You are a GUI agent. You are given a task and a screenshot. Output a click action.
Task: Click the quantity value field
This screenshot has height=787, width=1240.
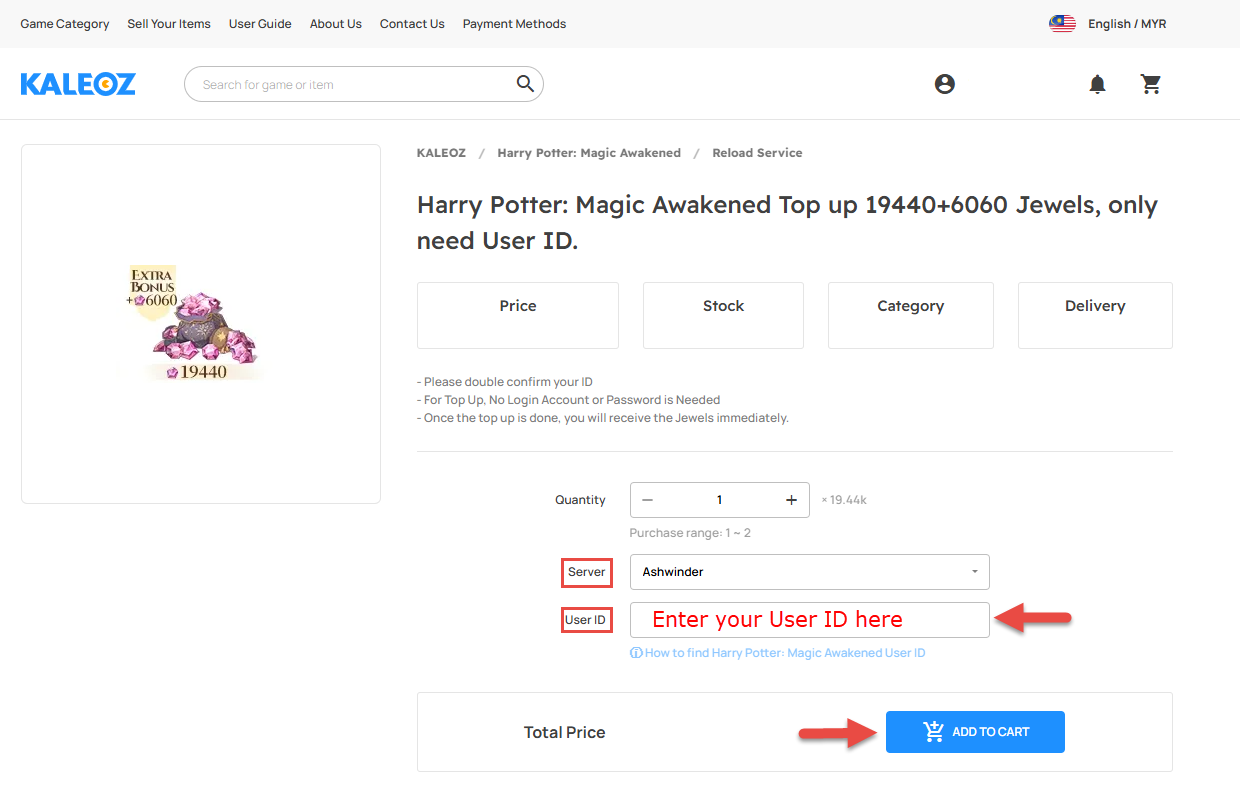(719, 500)
